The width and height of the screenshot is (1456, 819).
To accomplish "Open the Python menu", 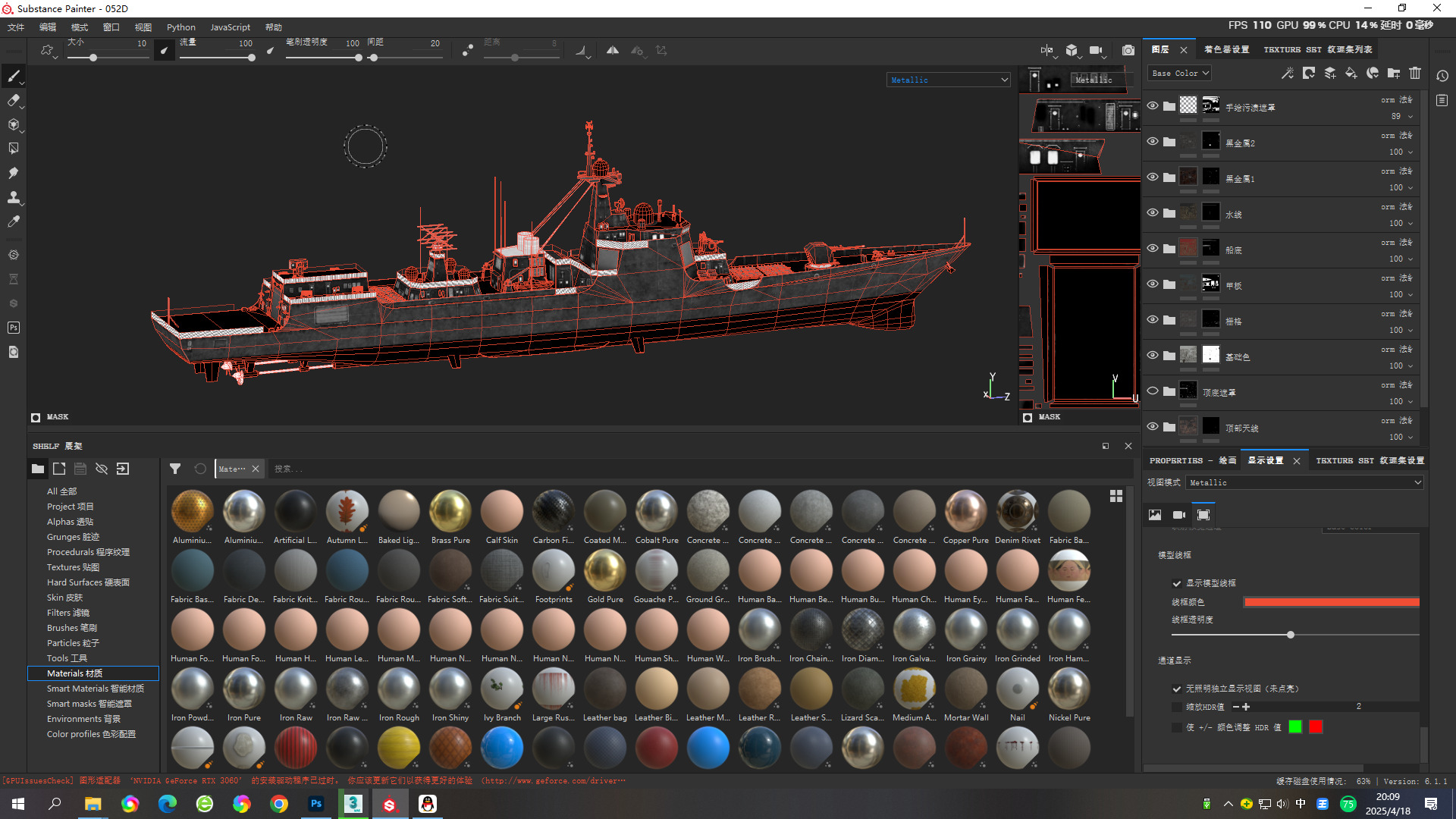I will pyautogui.click(x=180, y=27).
